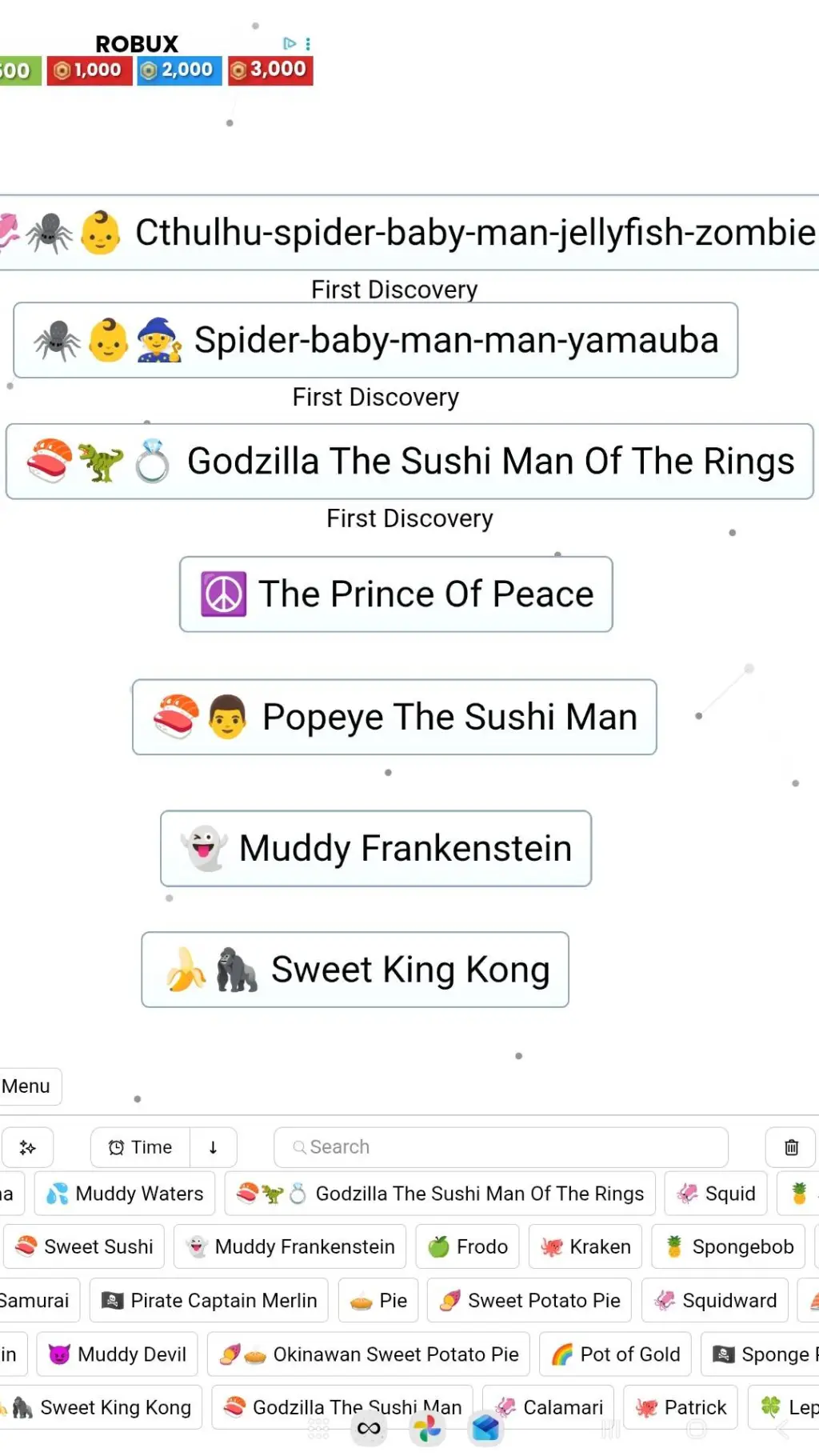This screenshot has height=1456, width=819.
Task: Open the ad options three-dot menu
Action: (x=308, y=43)
